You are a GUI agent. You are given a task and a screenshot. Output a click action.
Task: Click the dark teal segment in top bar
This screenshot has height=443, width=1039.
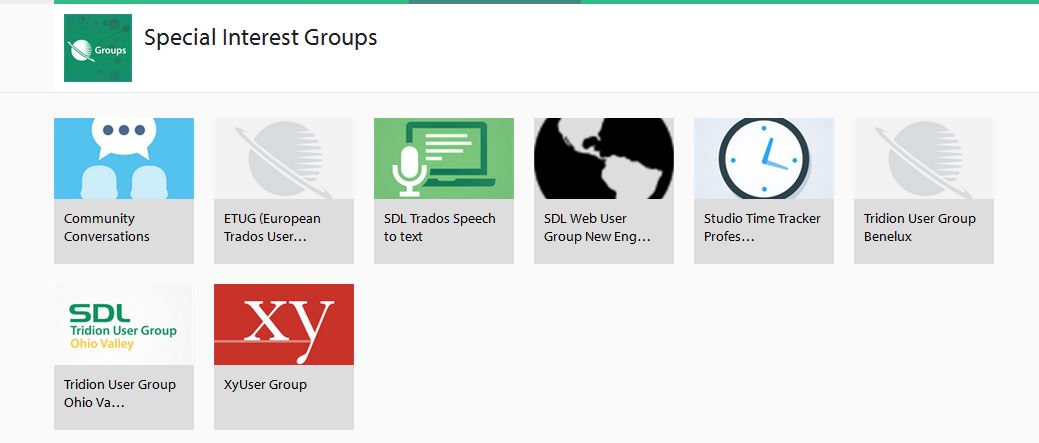pyautogui.click(x=494, y=2)
